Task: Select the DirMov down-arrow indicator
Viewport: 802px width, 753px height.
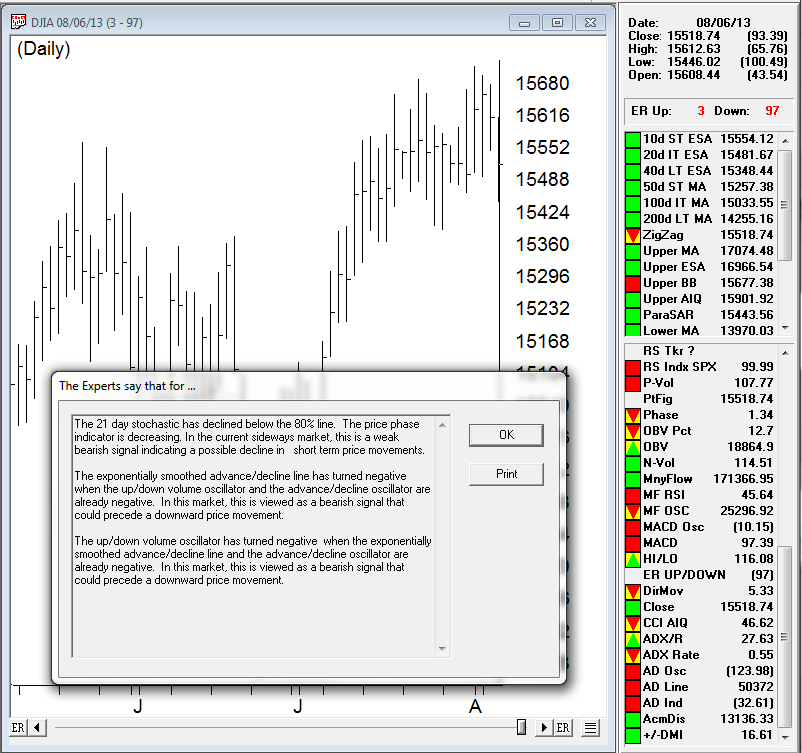Action: click(633, 591)
